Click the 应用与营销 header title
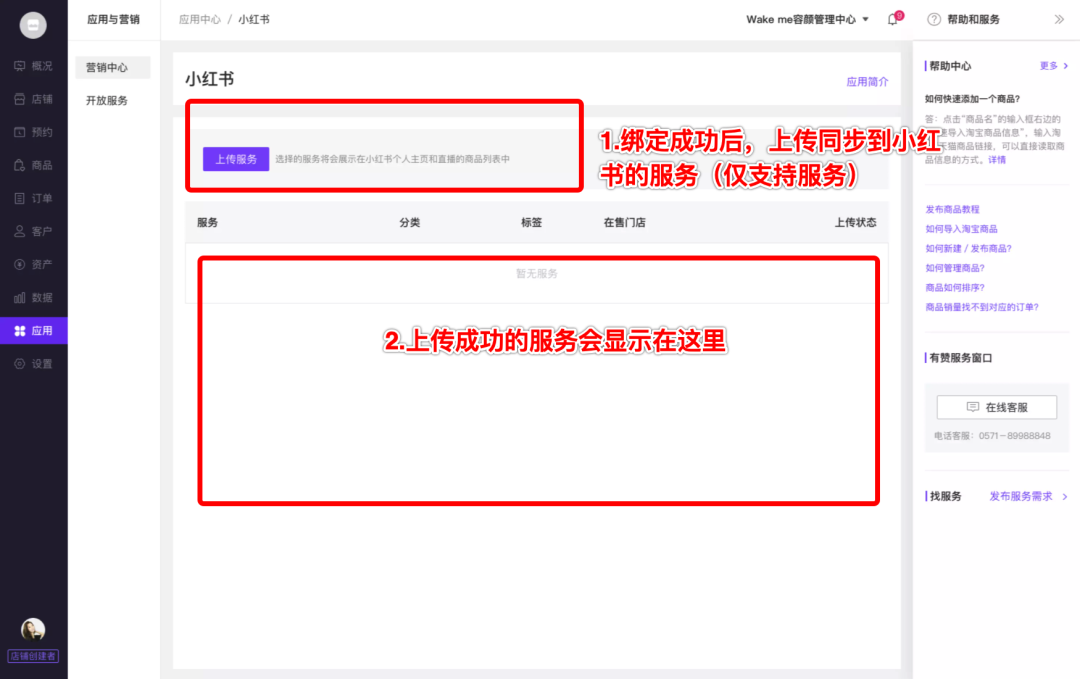The width and height of the screenshot is (1080, 679). 114,19
